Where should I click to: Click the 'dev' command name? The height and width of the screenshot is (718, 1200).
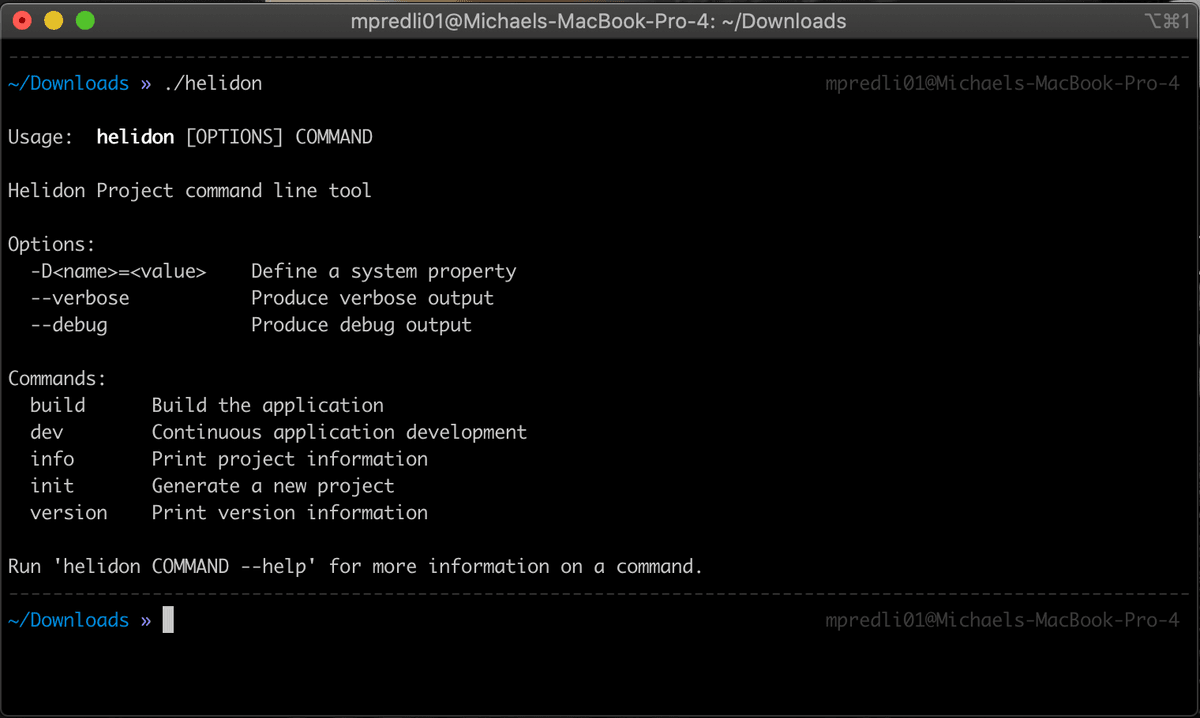(x=46, y=432)
